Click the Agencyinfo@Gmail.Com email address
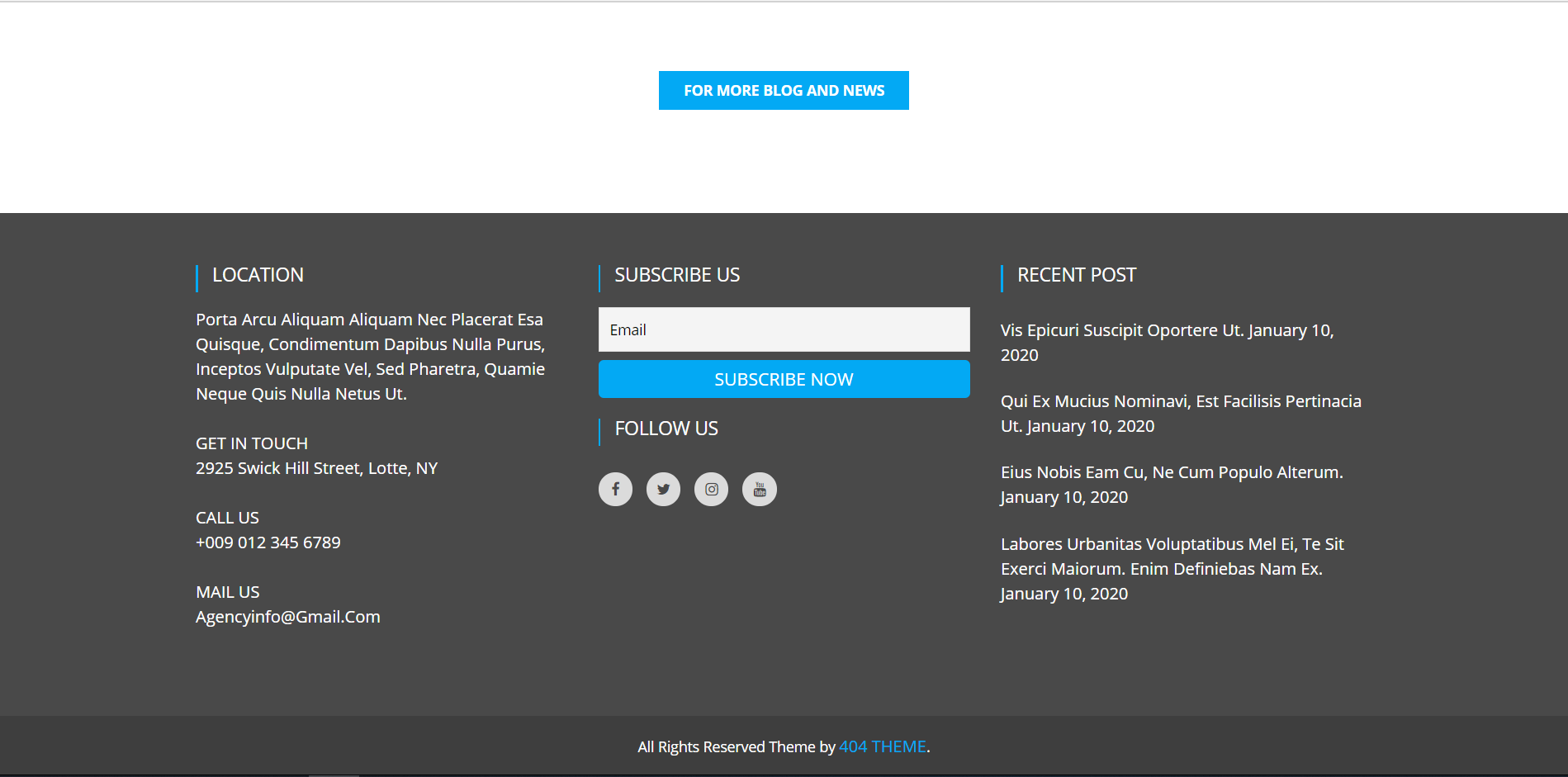This screenshot has width=1568, height=777. (287, 617)
